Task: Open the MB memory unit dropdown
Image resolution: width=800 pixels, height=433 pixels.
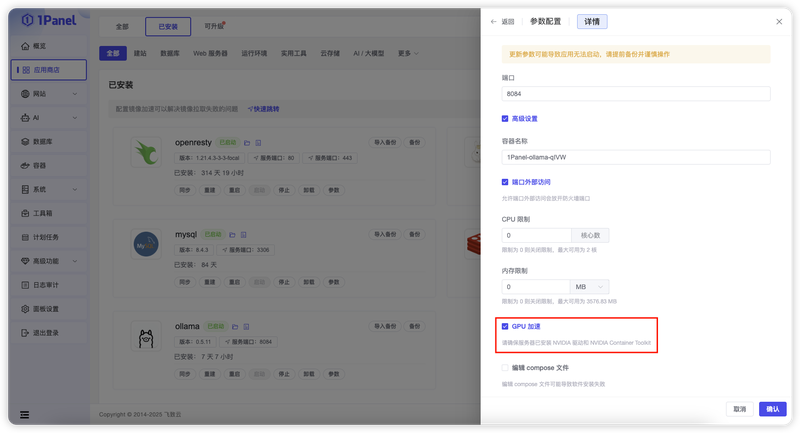Action: tap(589, 287)
